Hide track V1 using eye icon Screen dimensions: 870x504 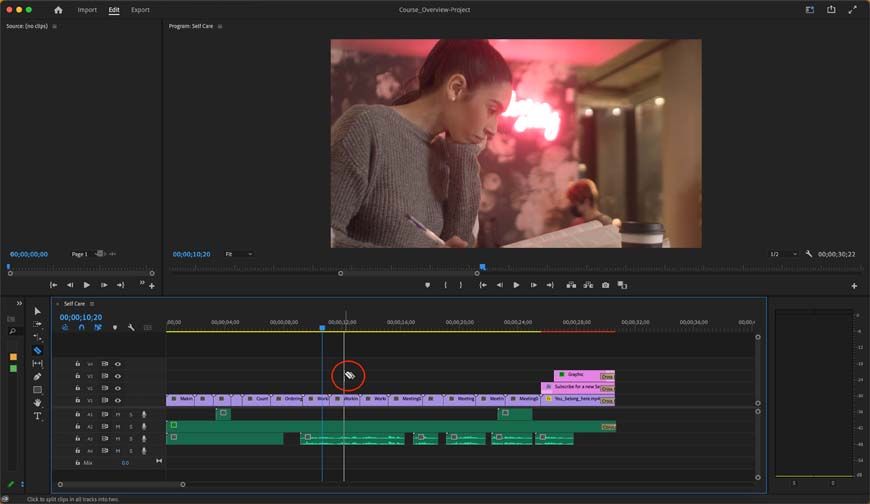coord(118,400)
